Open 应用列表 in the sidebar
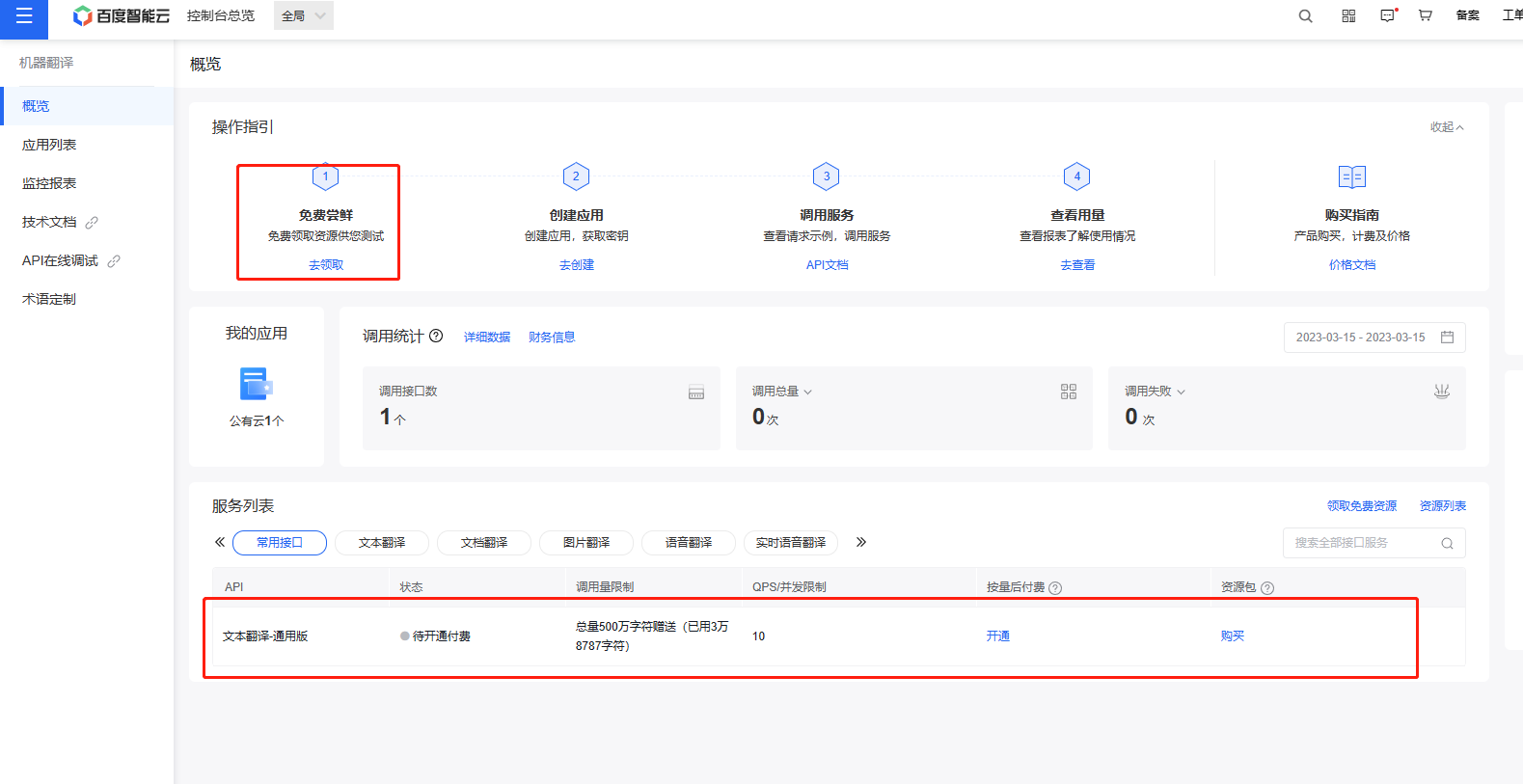Screen dimensions: 1523x784 tap(49, 145)
